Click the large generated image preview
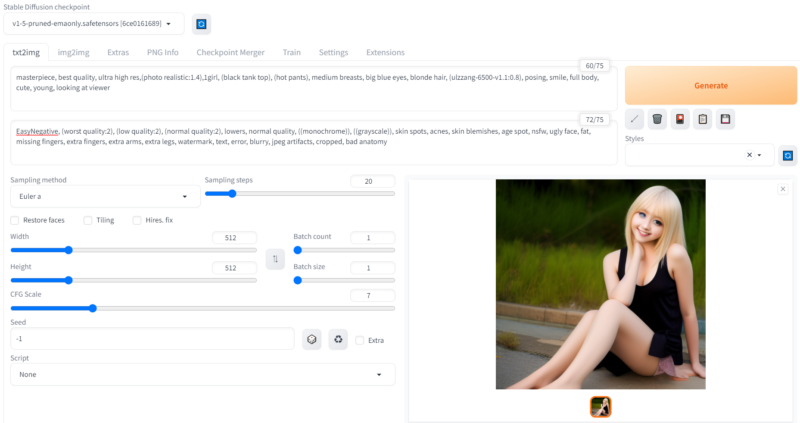 tap(601, 284)
